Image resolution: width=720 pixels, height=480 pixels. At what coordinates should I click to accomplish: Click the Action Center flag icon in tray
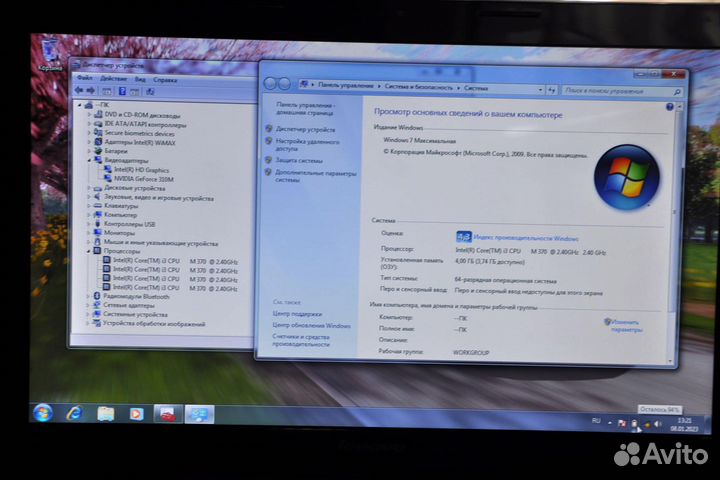621,424
